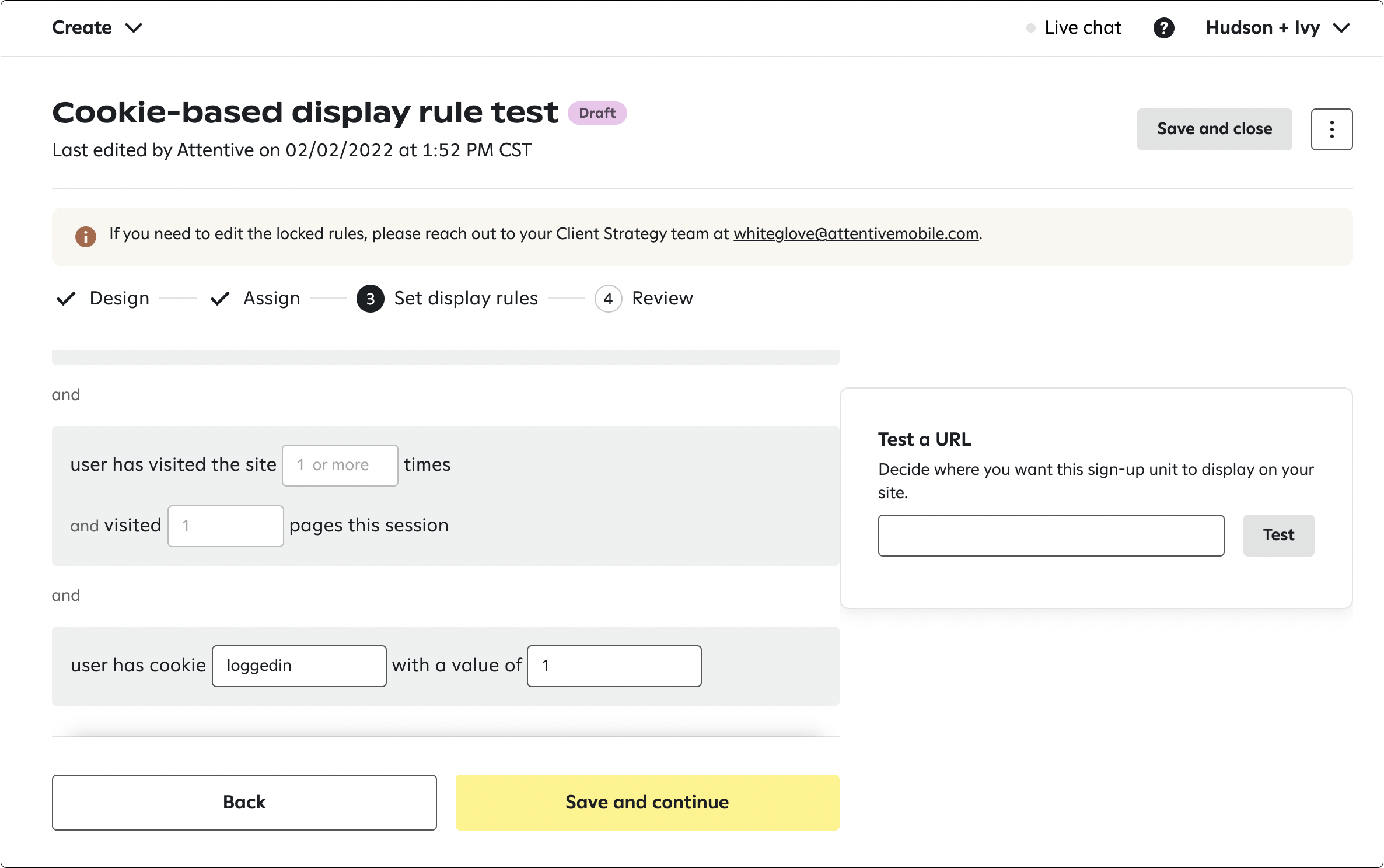Screen dimensions: 1384x868
Task: Click the Save and continue button
Action: 647,802
